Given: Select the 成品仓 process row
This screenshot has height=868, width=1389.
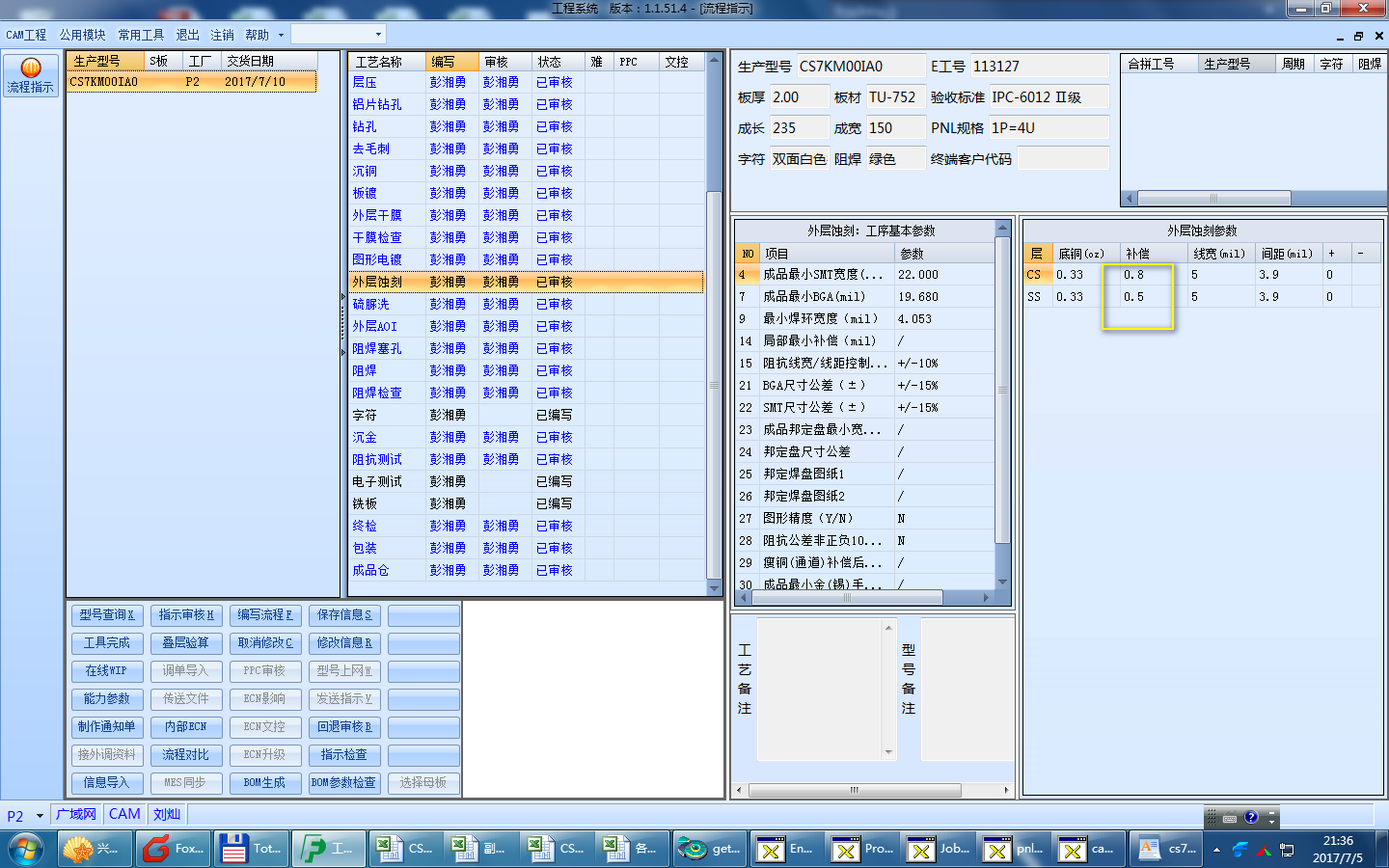Looking at the screenshot, I should click(x=527, y=571).
